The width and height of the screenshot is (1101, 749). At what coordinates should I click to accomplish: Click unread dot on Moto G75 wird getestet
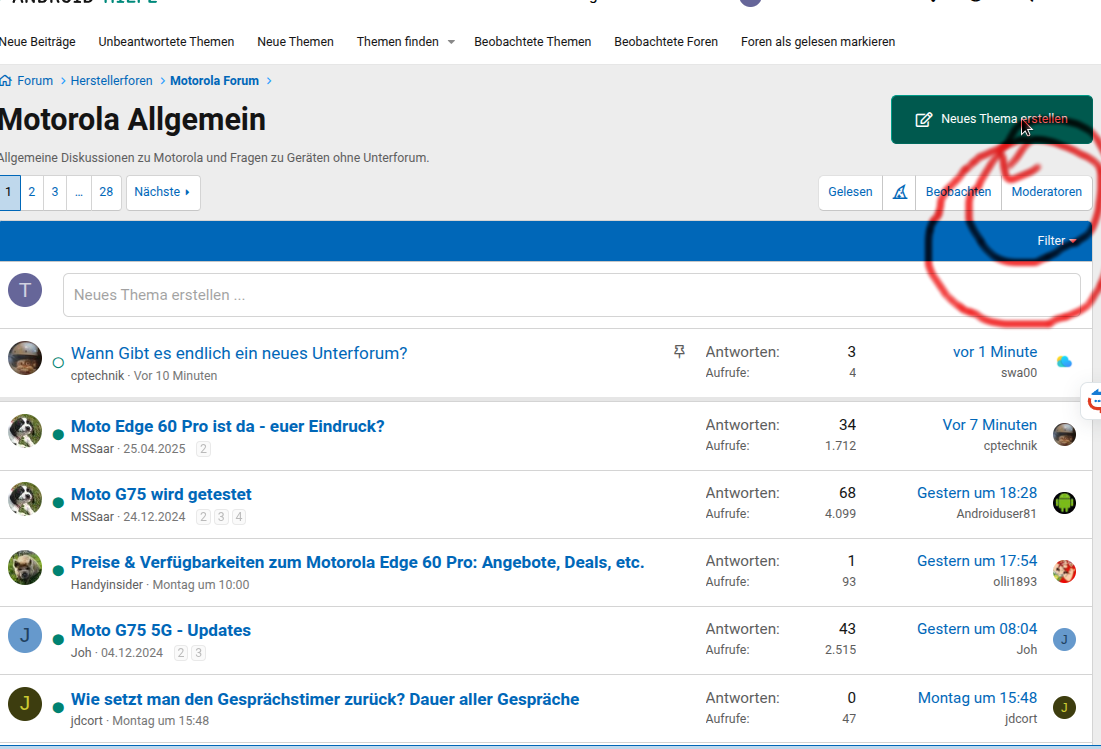tap(58, 503)
